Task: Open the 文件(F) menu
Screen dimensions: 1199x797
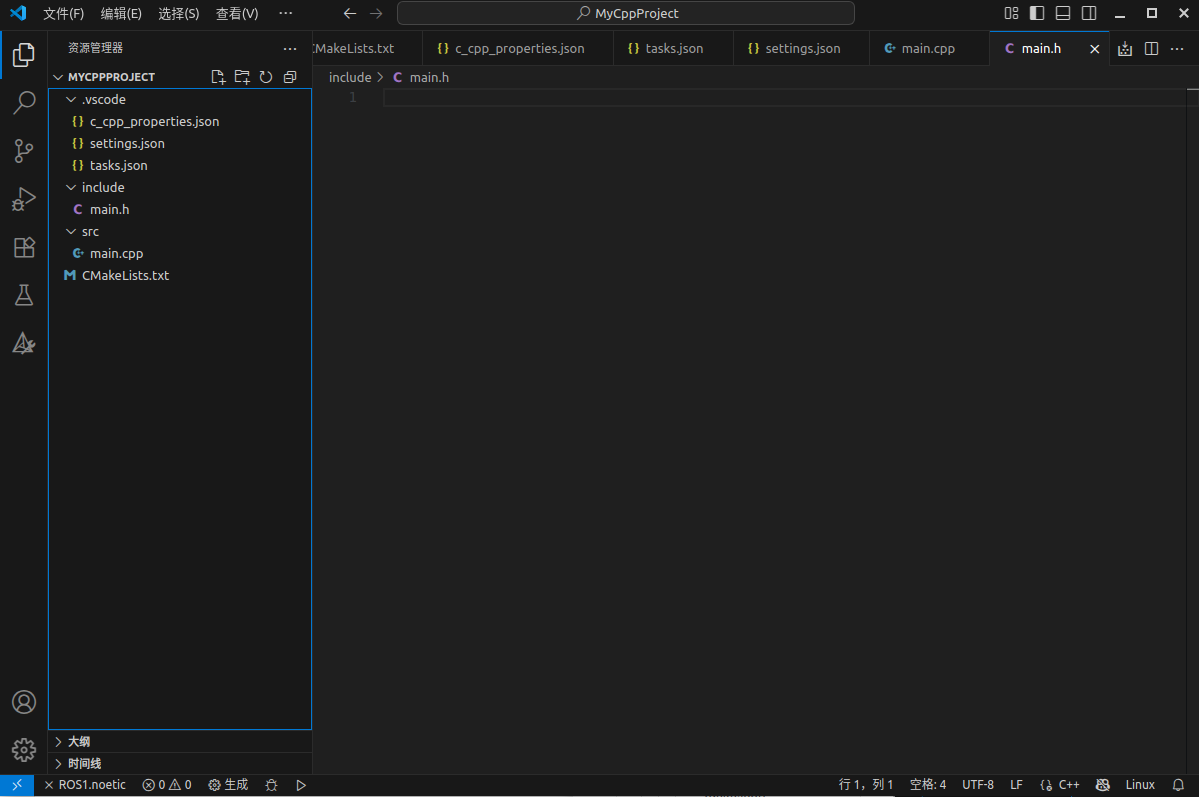Action: (63, 14)
